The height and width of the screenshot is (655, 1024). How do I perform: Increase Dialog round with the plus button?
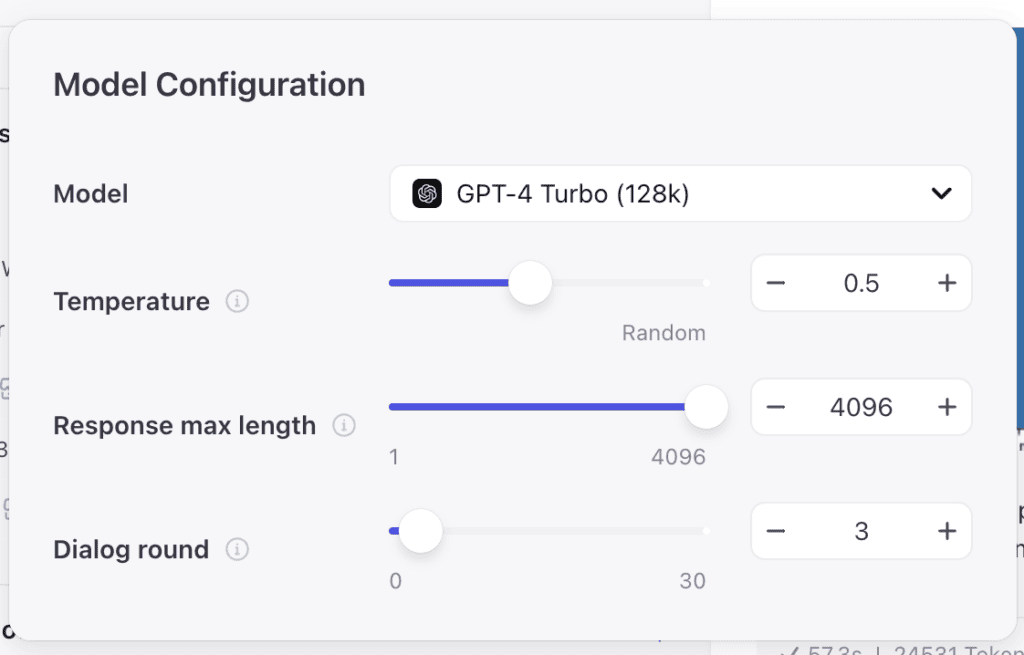(x=947, y=531)
